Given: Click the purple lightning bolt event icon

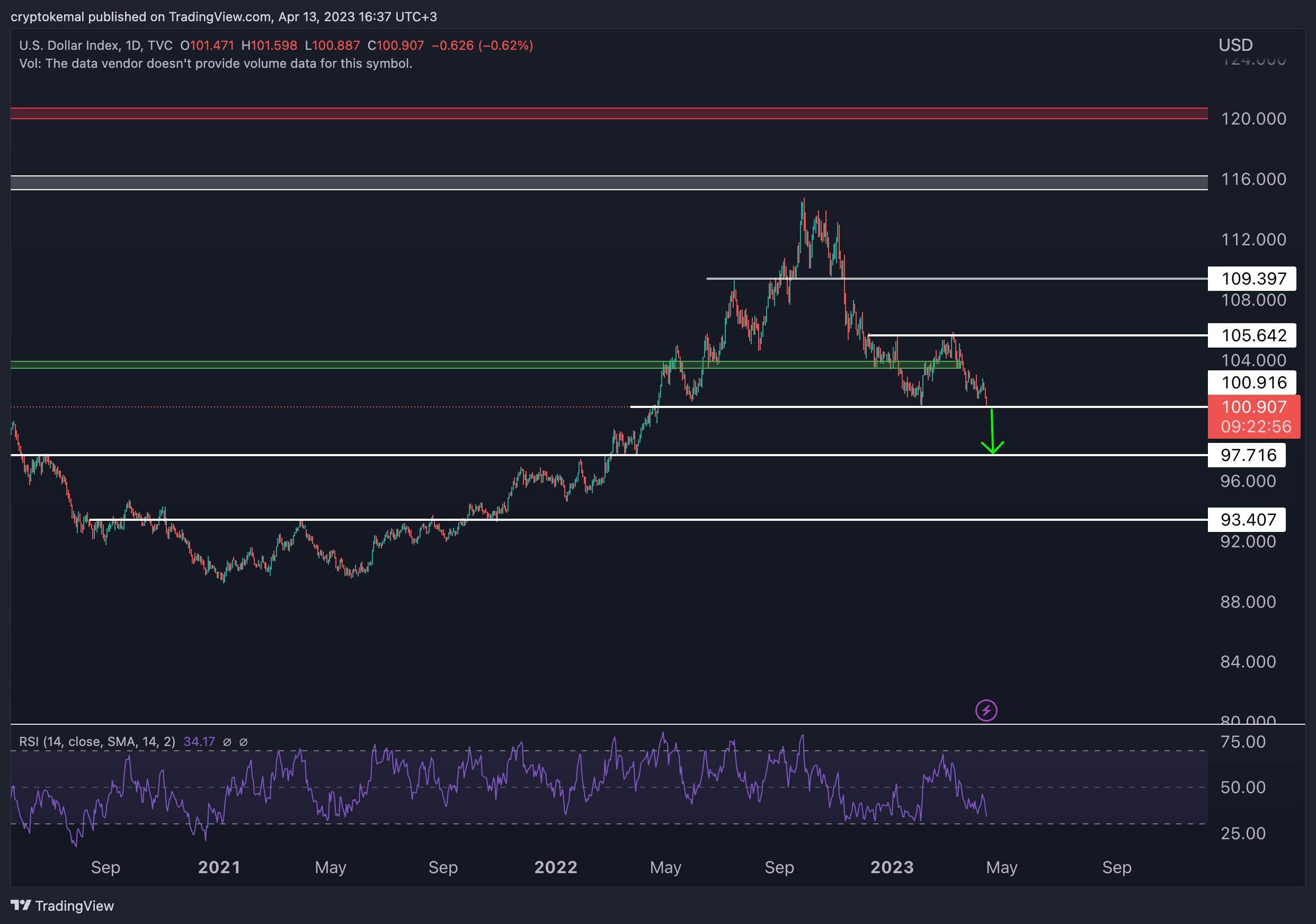Looking at the screenshot, I should 986,711.
